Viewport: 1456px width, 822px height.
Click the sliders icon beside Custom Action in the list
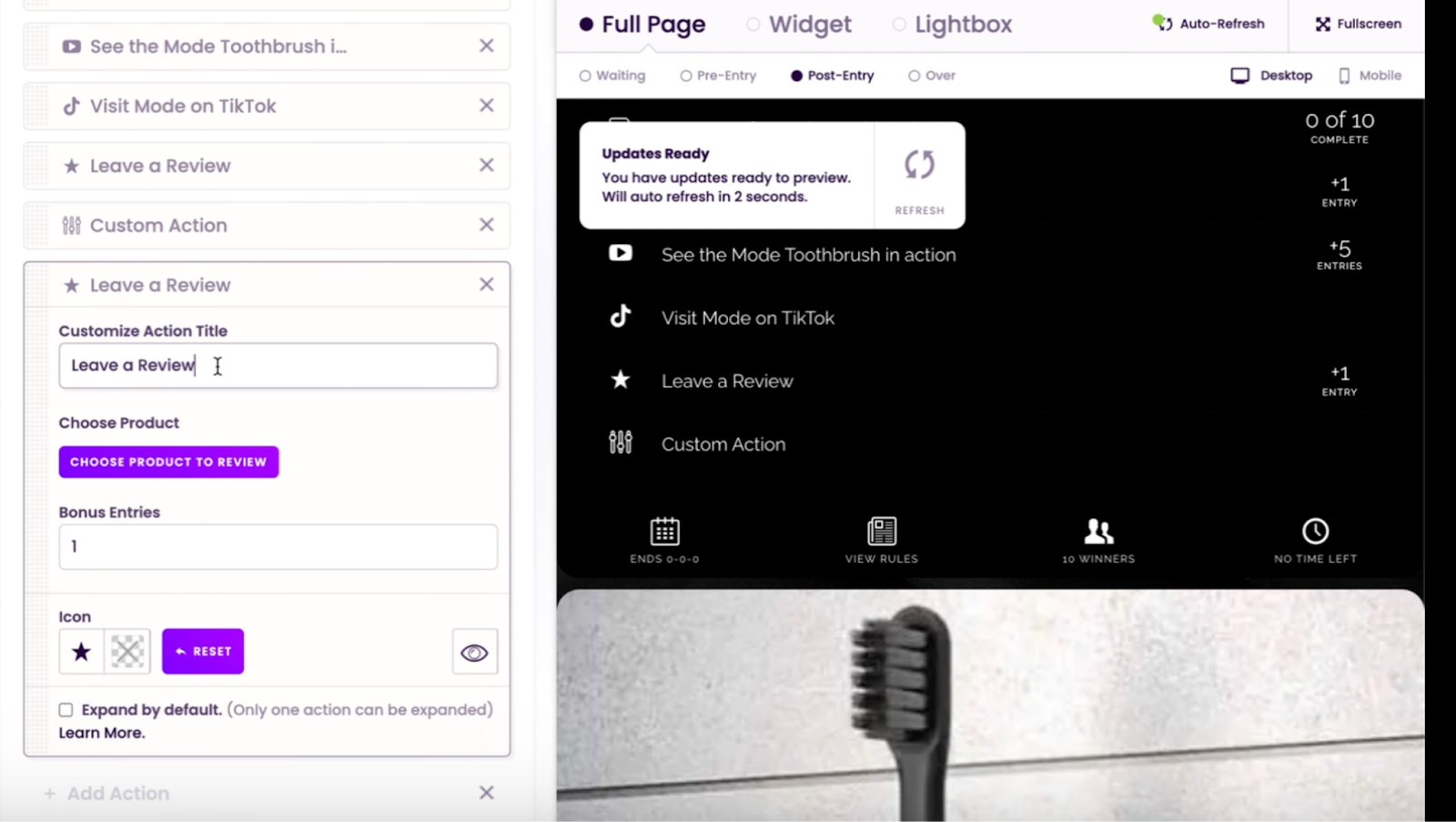tap(71, 226)
